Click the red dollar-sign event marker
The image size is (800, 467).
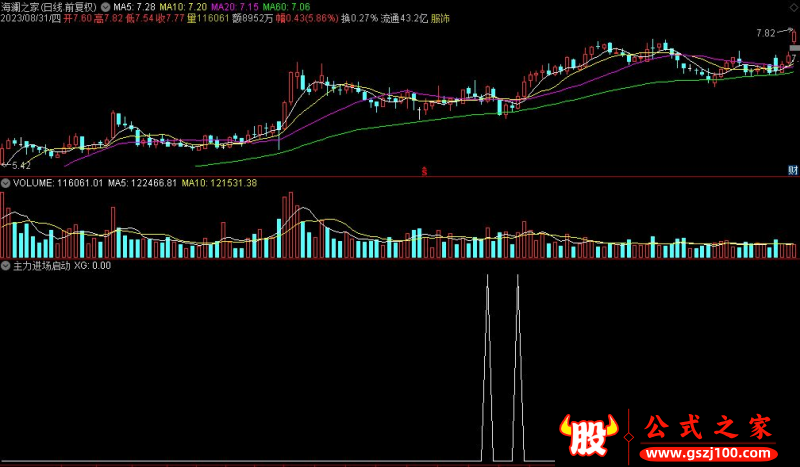point(426,171)
